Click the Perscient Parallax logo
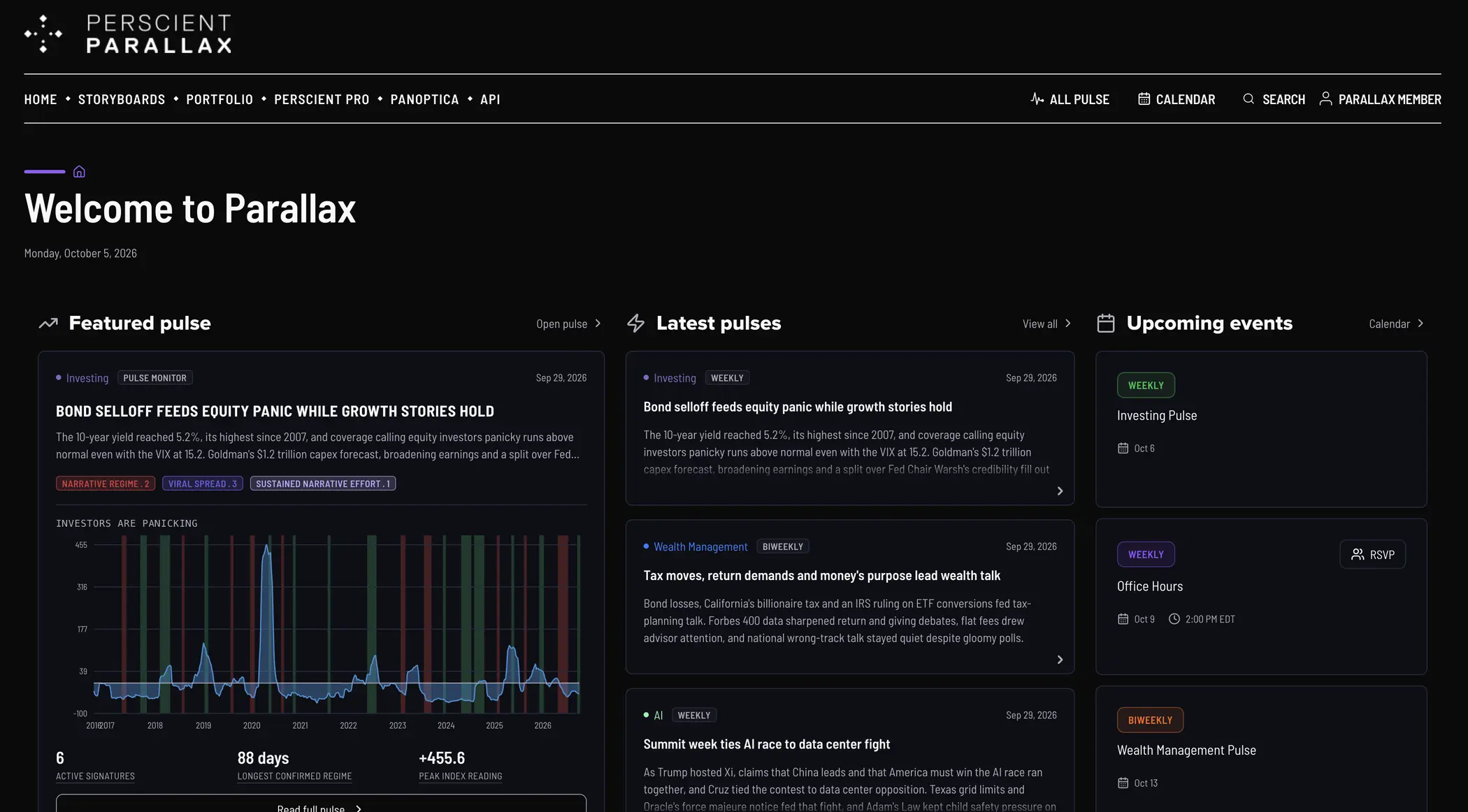 [128, 34]
